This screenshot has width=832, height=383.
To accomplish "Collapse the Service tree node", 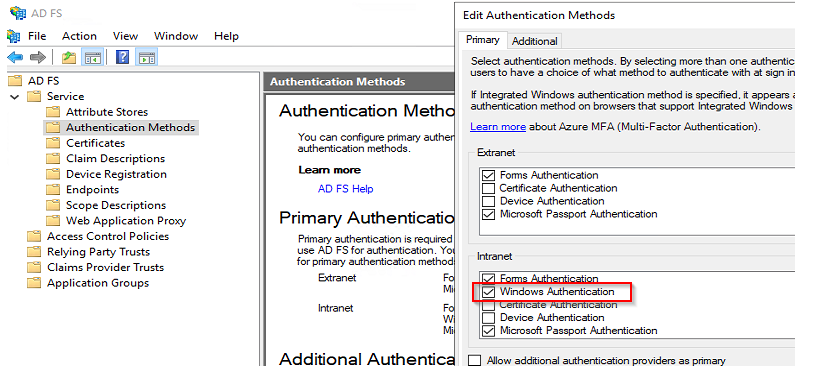I will pos(15,97).
